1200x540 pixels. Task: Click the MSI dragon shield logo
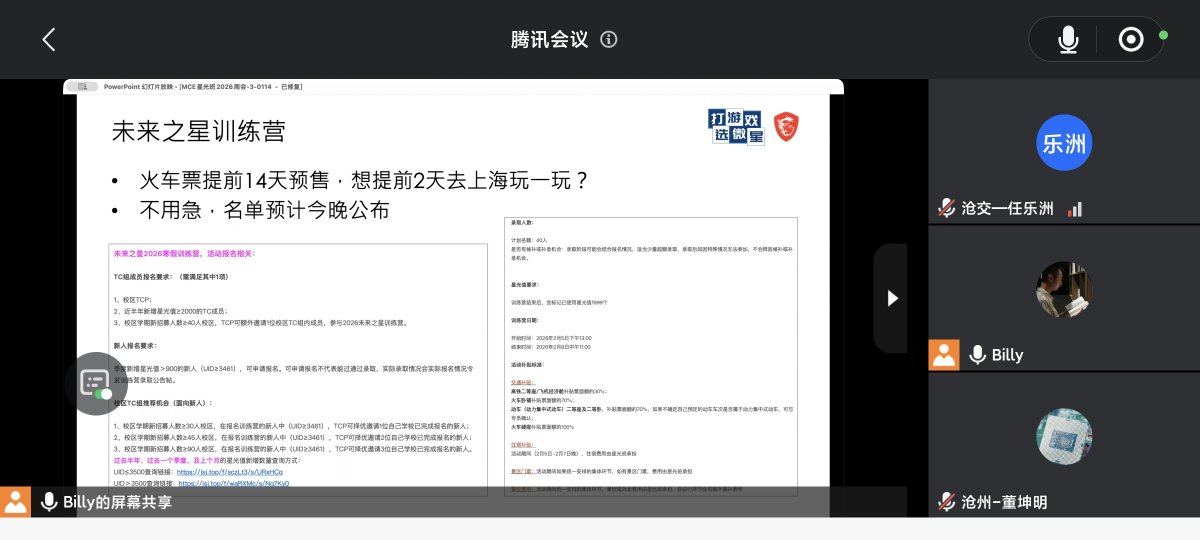pos(786,127)
